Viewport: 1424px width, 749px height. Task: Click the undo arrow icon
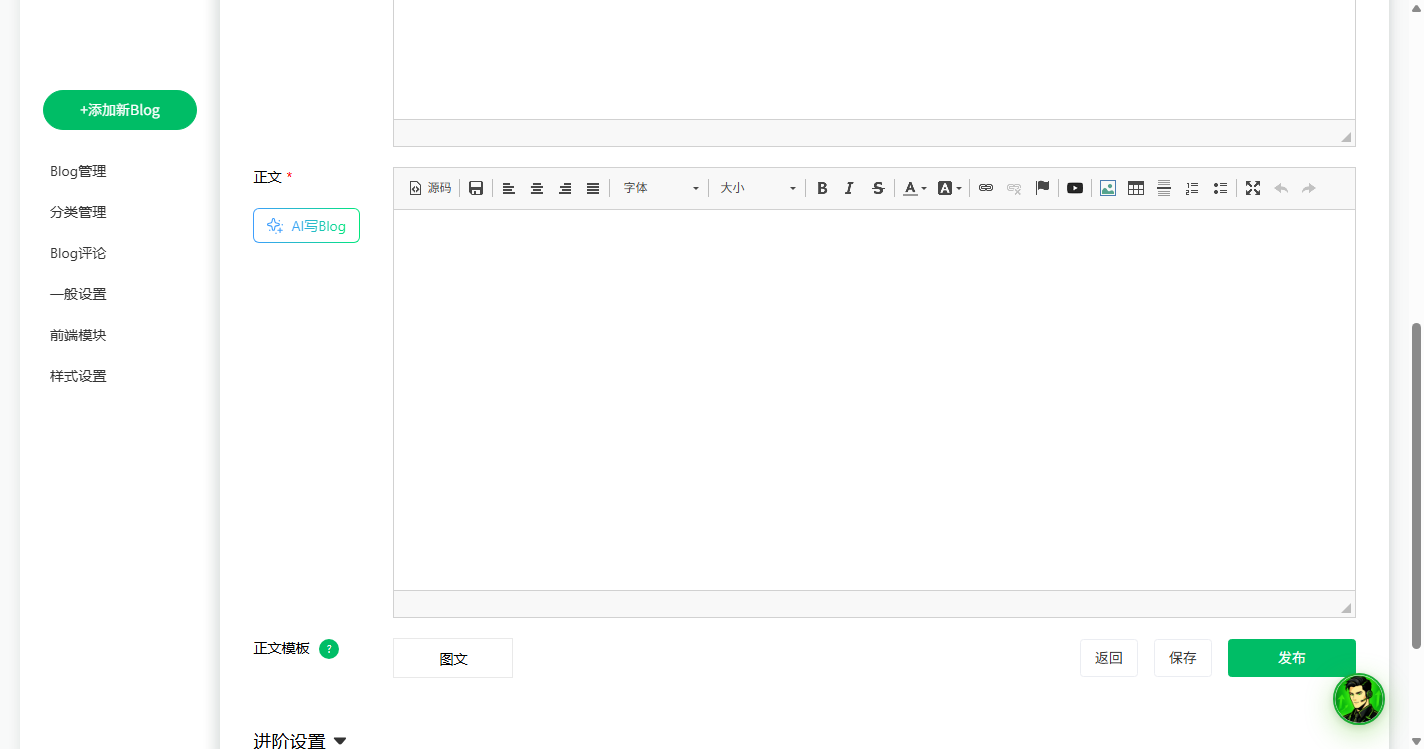pyautogui.click(x=1281, y=188)
